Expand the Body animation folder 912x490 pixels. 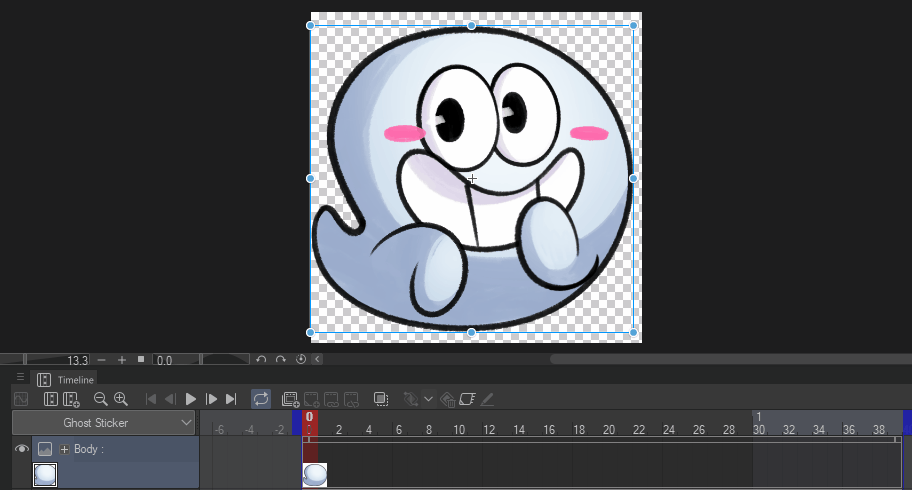coord(65,450)
